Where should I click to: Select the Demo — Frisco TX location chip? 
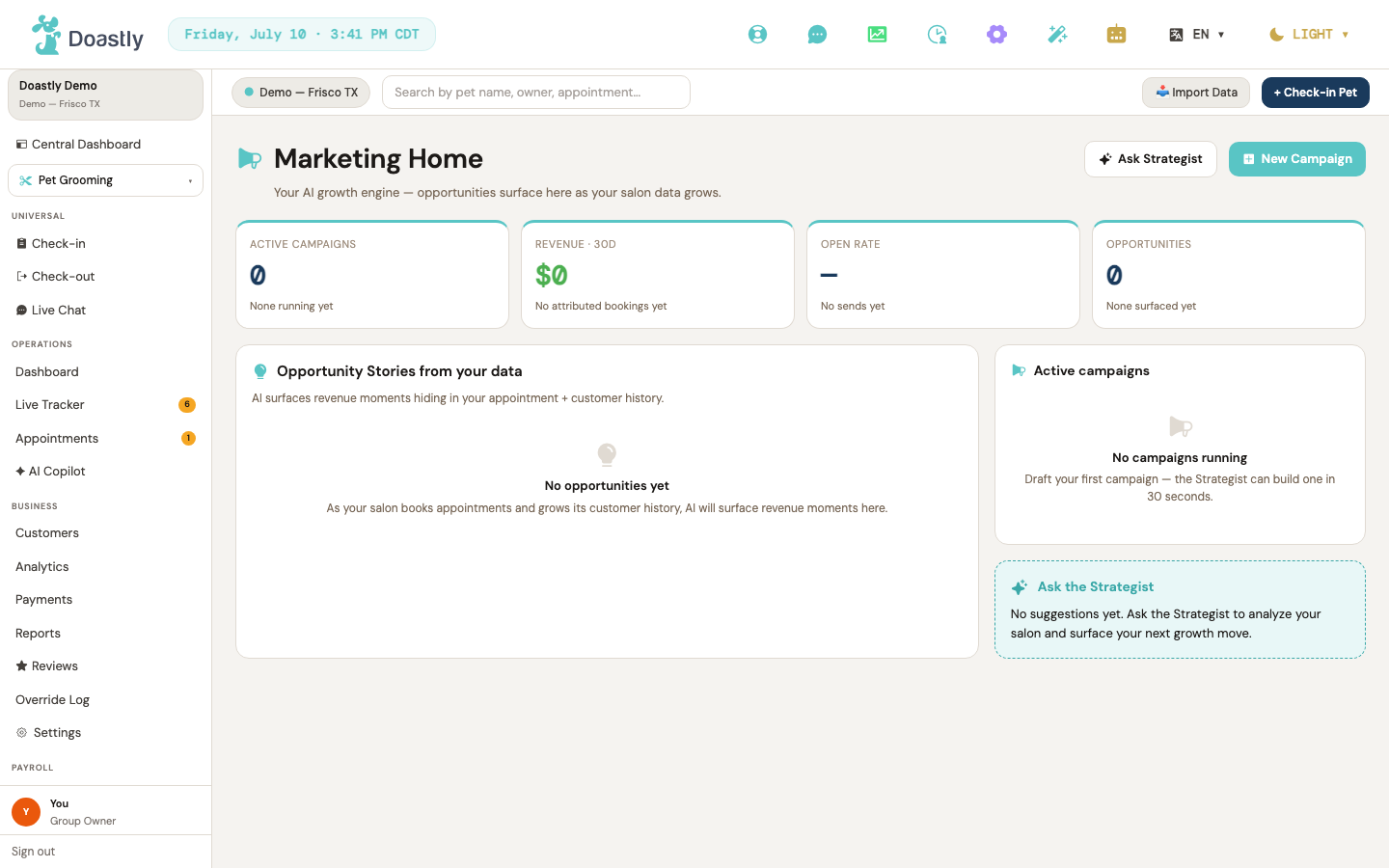(301, 93)
